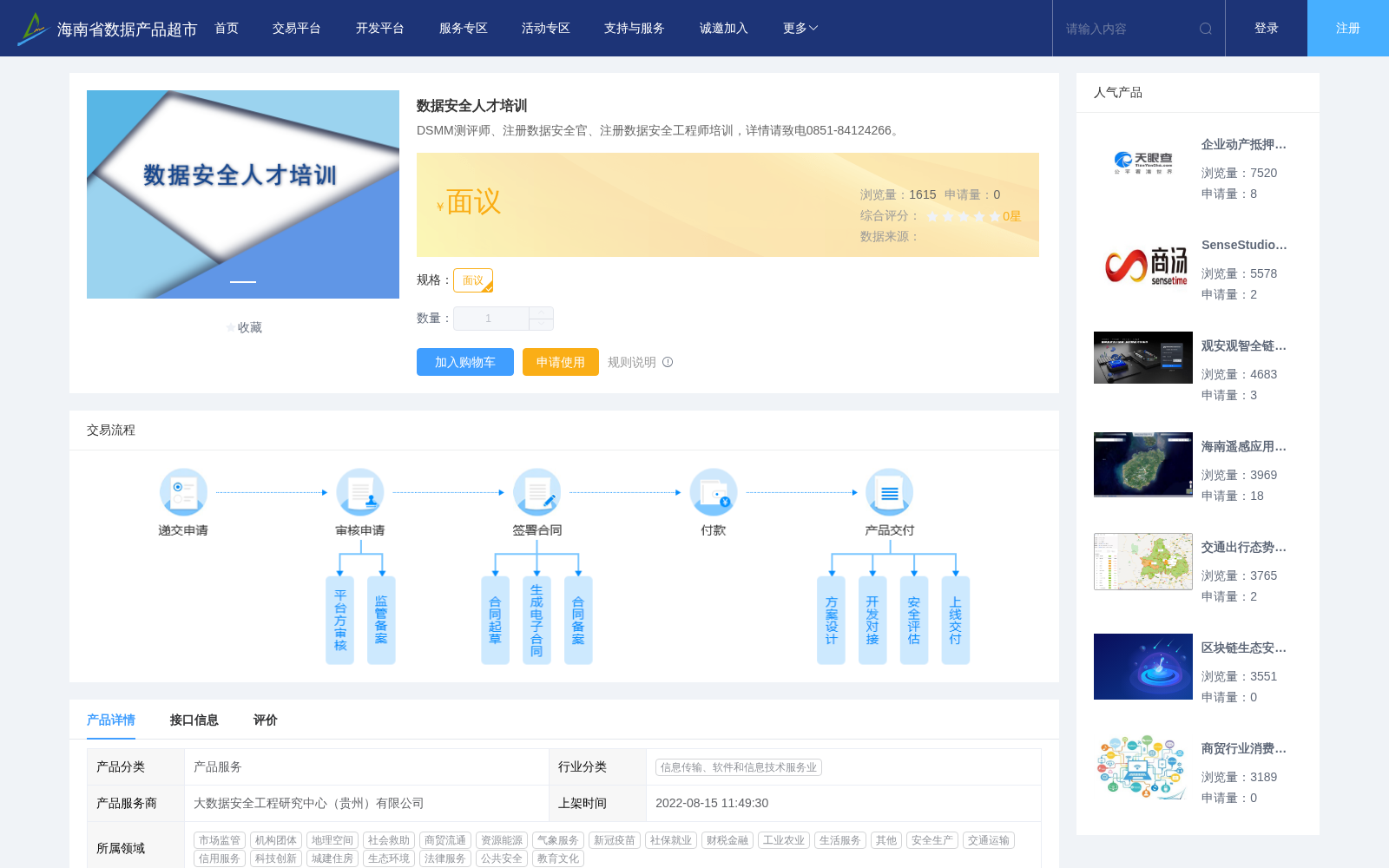
Task: Click the 方案设计 sub-step box
Action: point(831,621)
